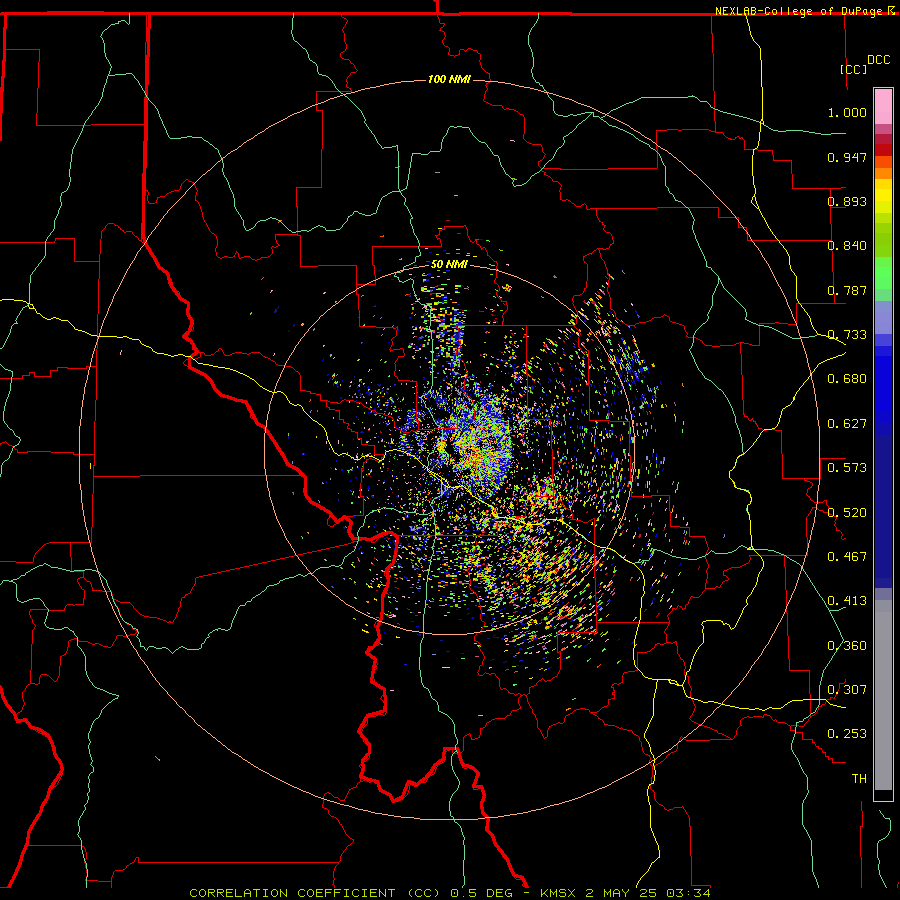Select the 0.680 scale value
900x900 pixels.
pyautogui.click(x=847, y=379)
